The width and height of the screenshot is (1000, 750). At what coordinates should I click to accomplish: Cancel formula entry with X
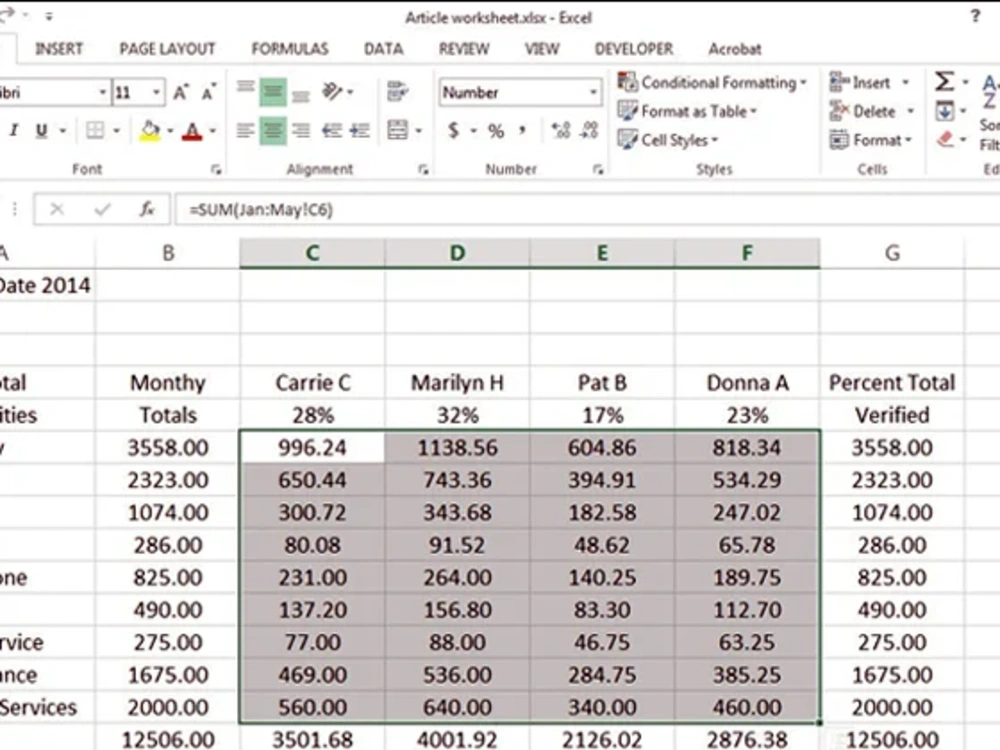[x=57, y=209]
